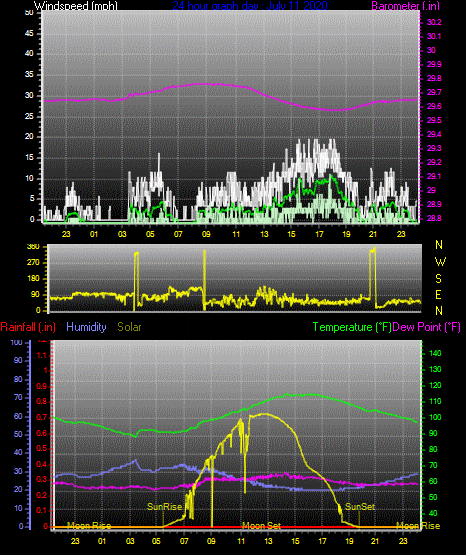Click the Rainfall (.in) legend label

[28, 327]
